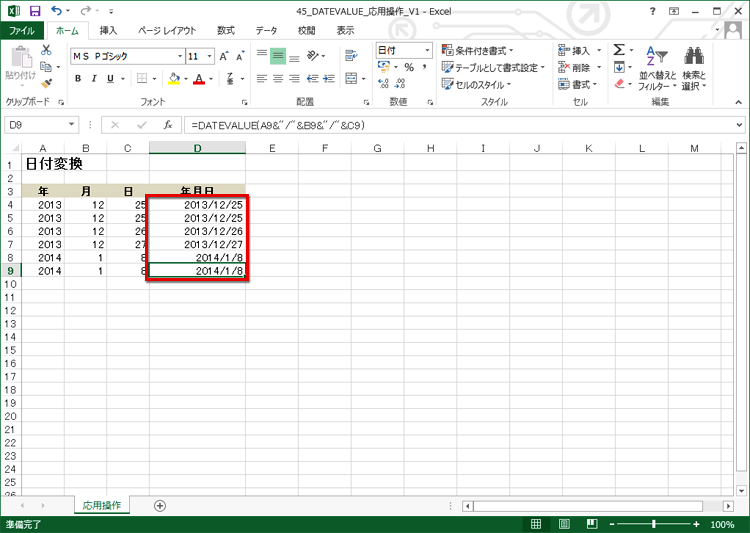Open セルのスタイル cell styles menu
The image size is (750, 533).
pos(476,85)
